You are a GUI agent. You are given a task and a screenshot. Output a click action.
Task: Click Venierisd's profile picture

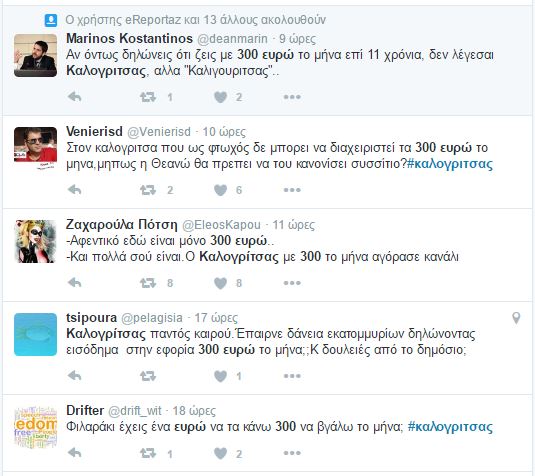pyautogui.click(x=35, y=148)
